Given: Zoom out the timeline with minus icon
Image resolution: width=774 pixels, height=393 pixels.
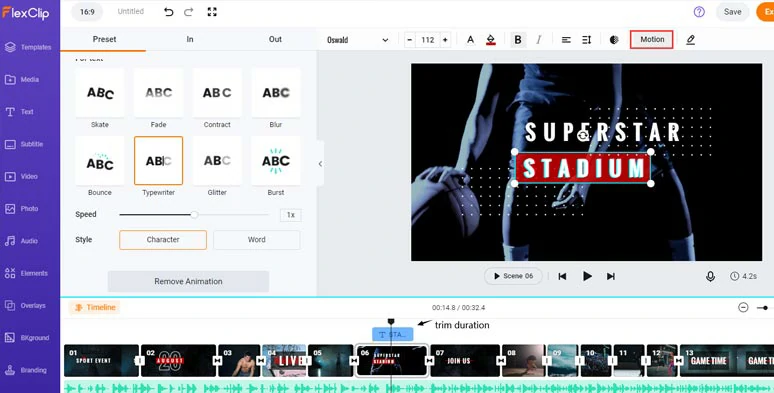Looking at the screenshot, I should pyautogui.click(x=743, y=308).
